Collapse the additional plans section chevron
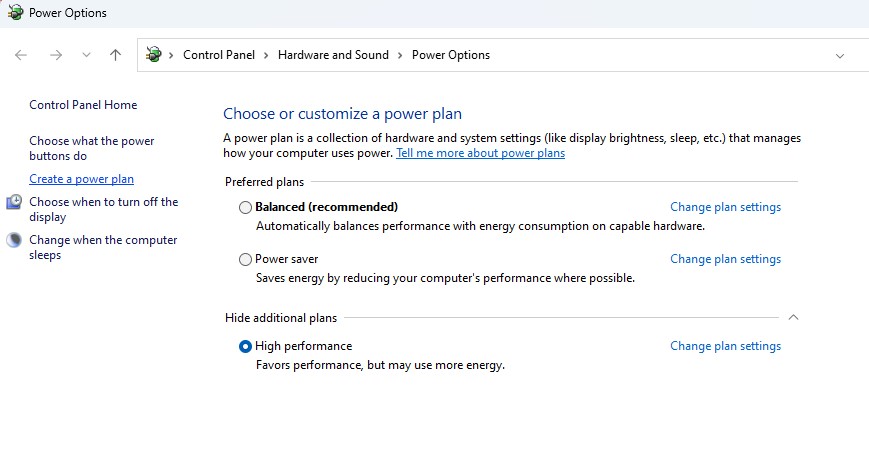 coord(793,318)
